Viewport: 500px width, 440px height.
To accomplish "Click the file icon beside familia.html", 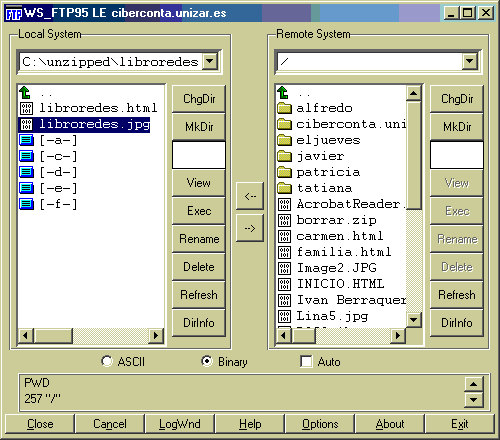I will click(284, 252).
